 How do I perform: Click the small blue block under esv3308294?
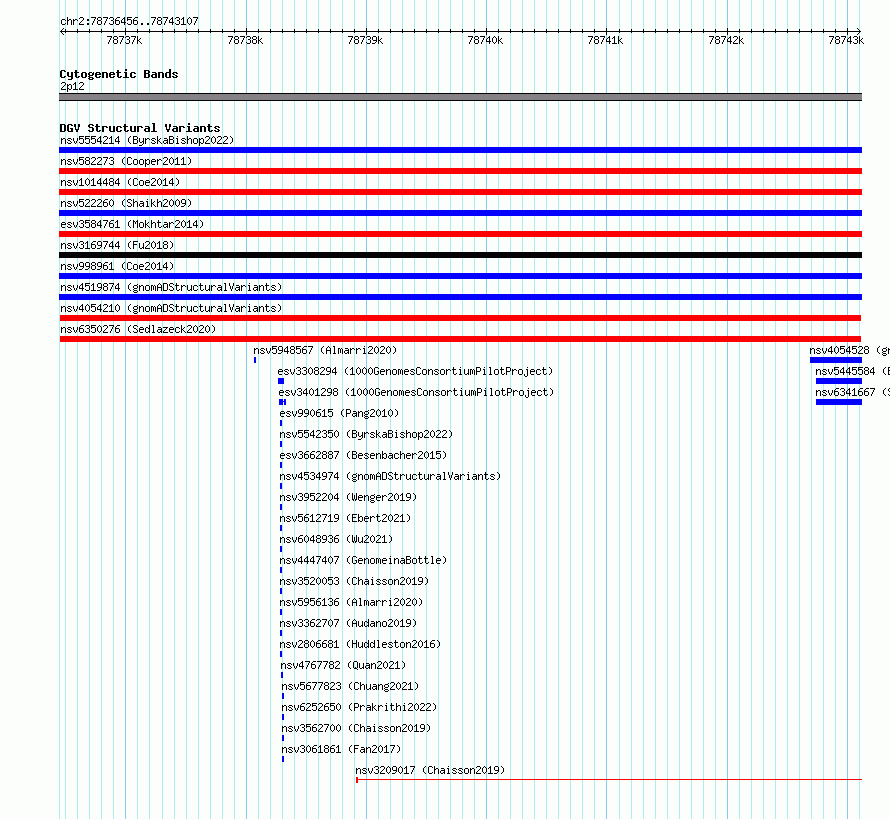click(x=281, y=381)
